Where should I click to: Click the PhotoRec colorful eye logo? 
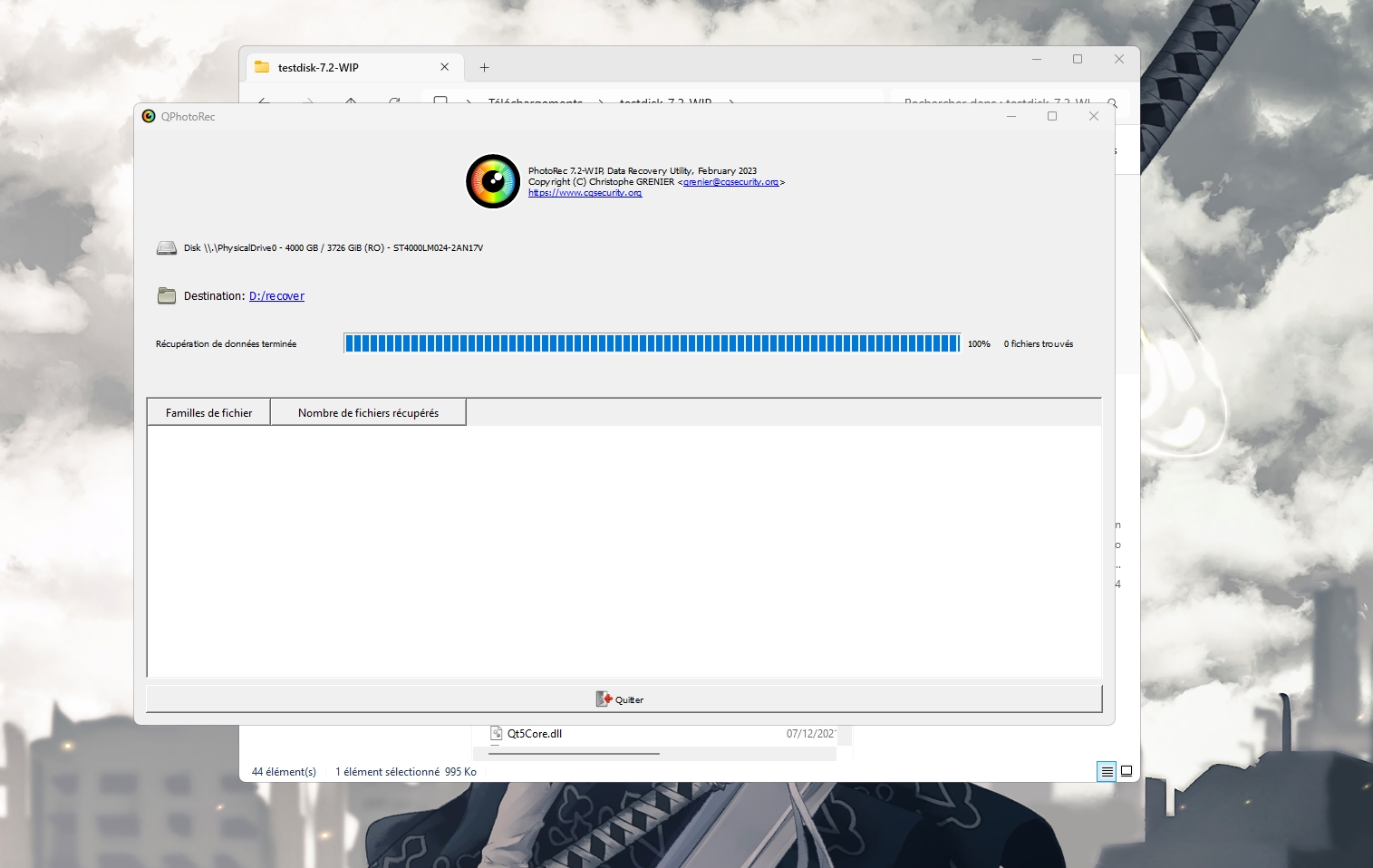(493, 181)
